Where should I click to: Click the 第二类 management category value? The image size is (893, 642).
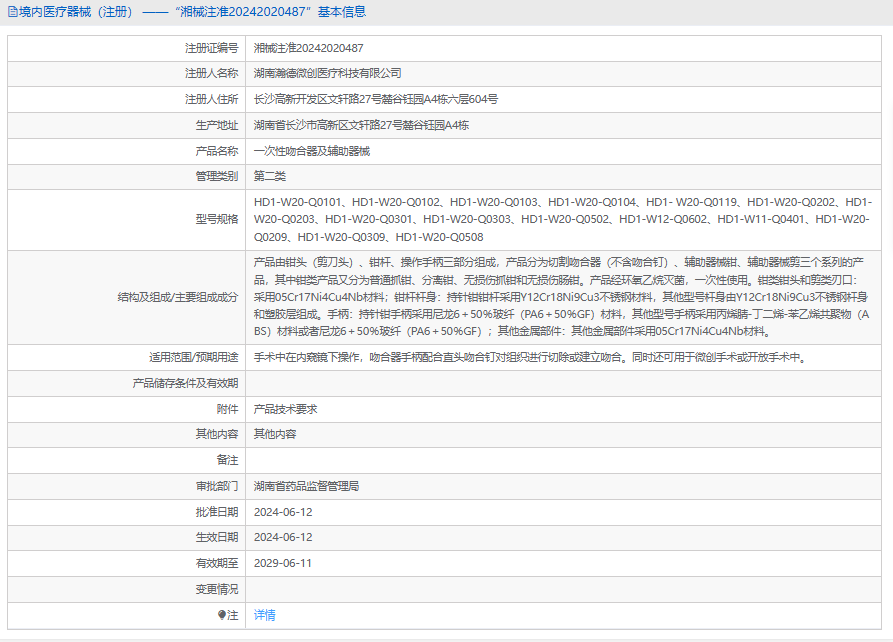[269, 176]
